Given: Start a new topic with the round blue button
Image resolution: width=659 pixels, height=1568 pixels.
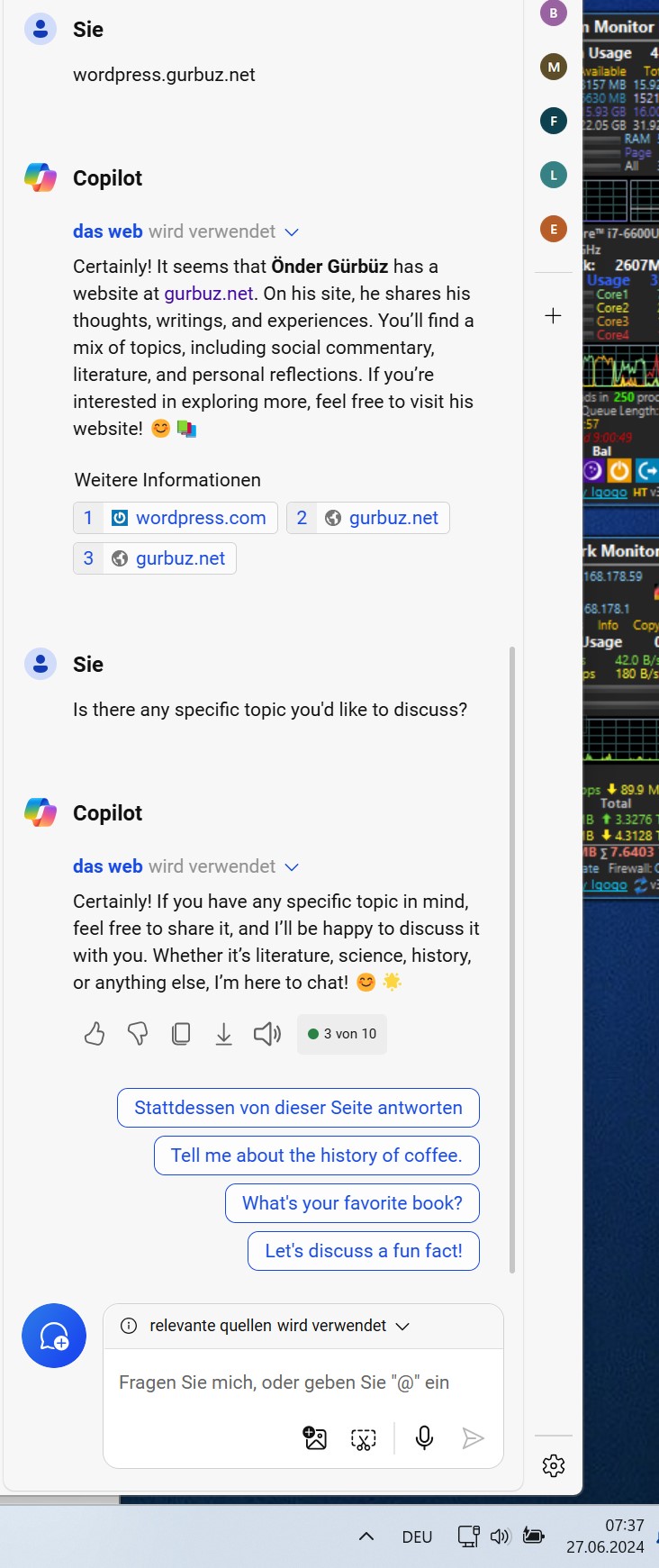Looking at the screenshot, I should tap(54, 1336).
